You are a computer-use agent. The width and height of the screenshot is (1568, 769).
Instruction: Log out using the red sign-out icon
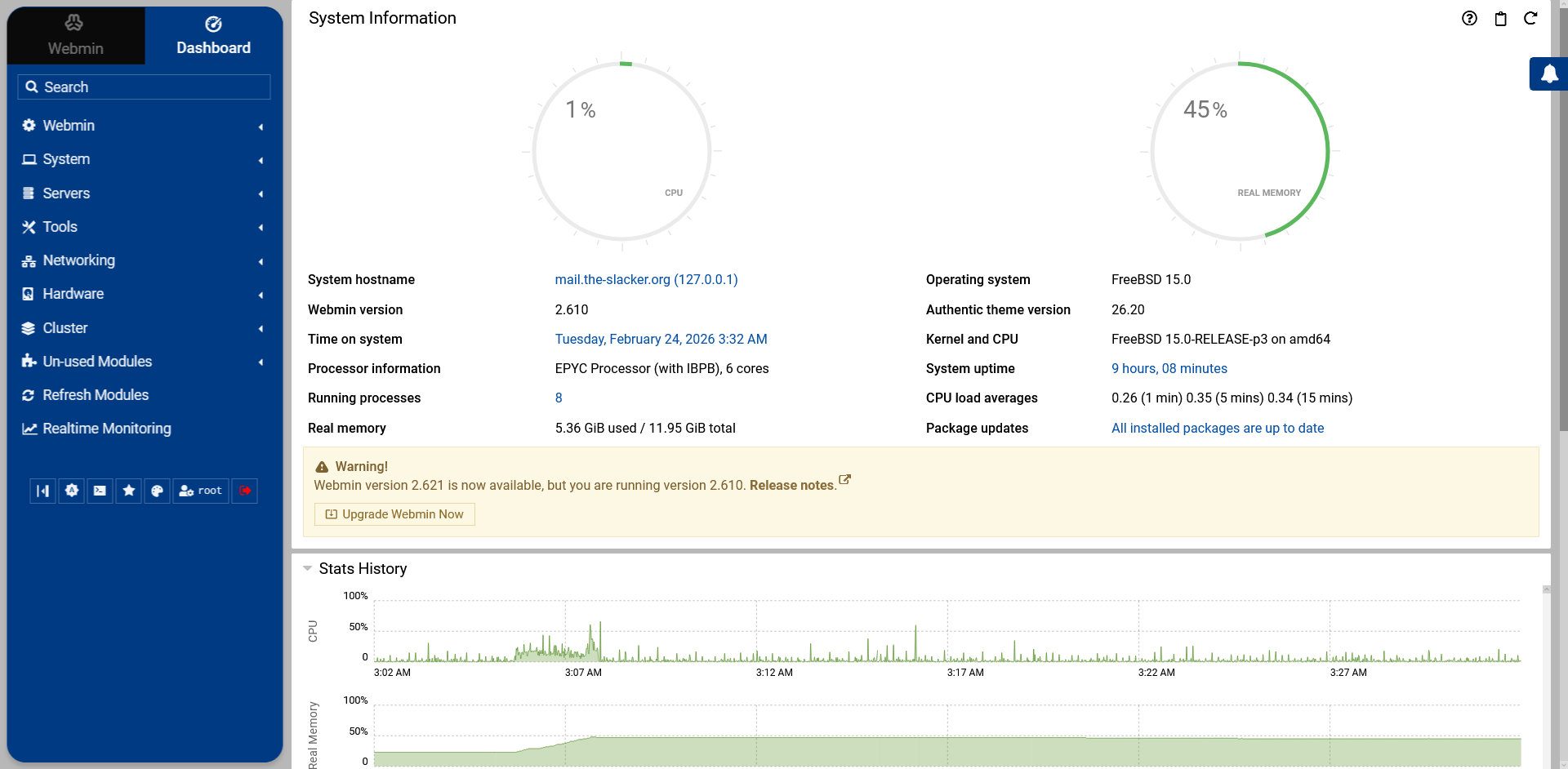(x=244, y=491)
